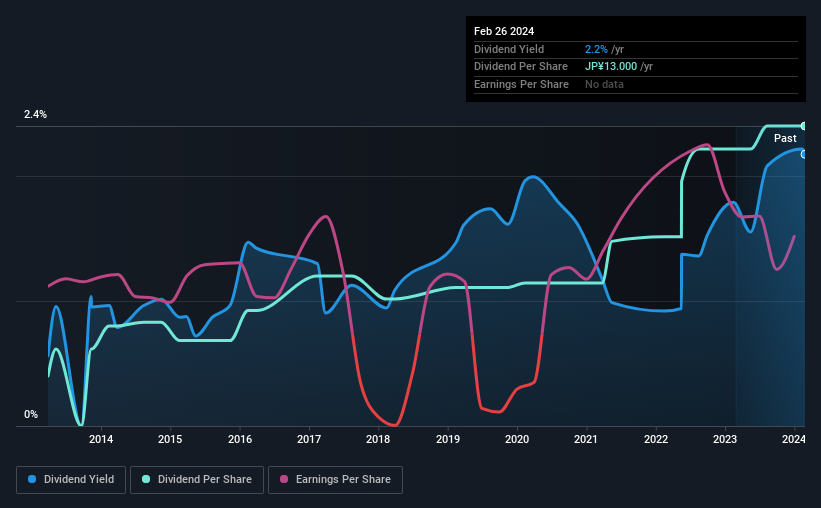Image resolution: width=821 pixels, height=508 pixels.
Task: Click the 2014 x-axis year label
Action: (x=101, y=439)
